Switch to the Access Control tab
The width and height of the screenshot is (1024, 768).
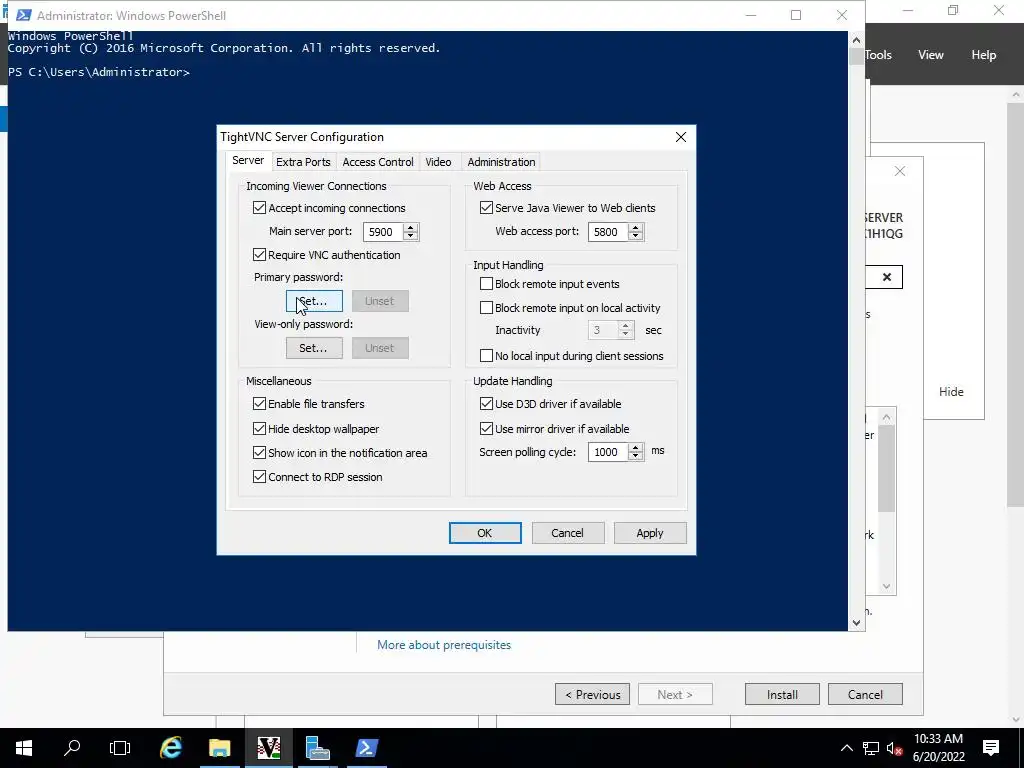click(x=378, y=162)
